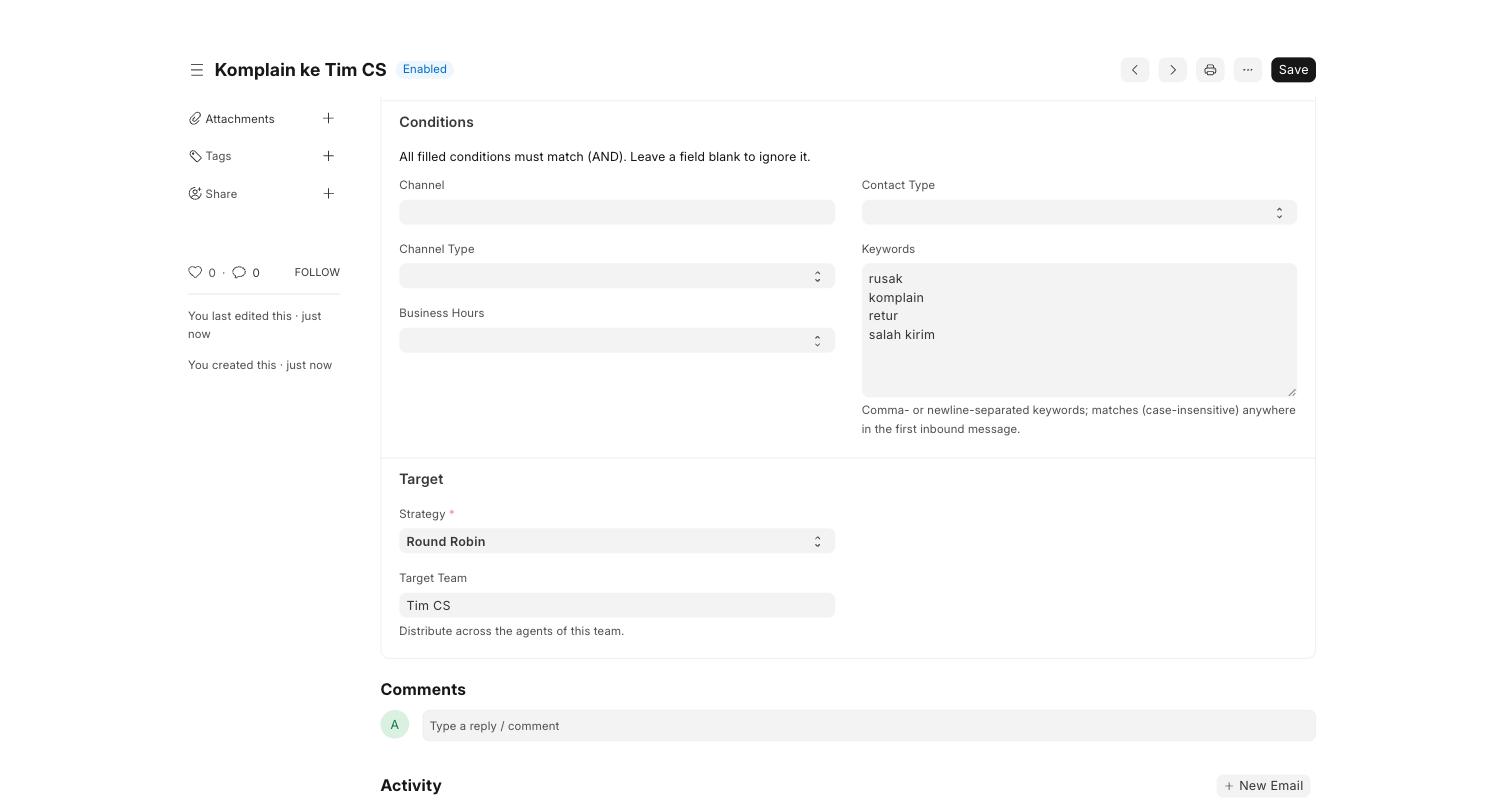Click the Share people icon
The height and width of the screenshot is (812, 1504).
(195, 193)
